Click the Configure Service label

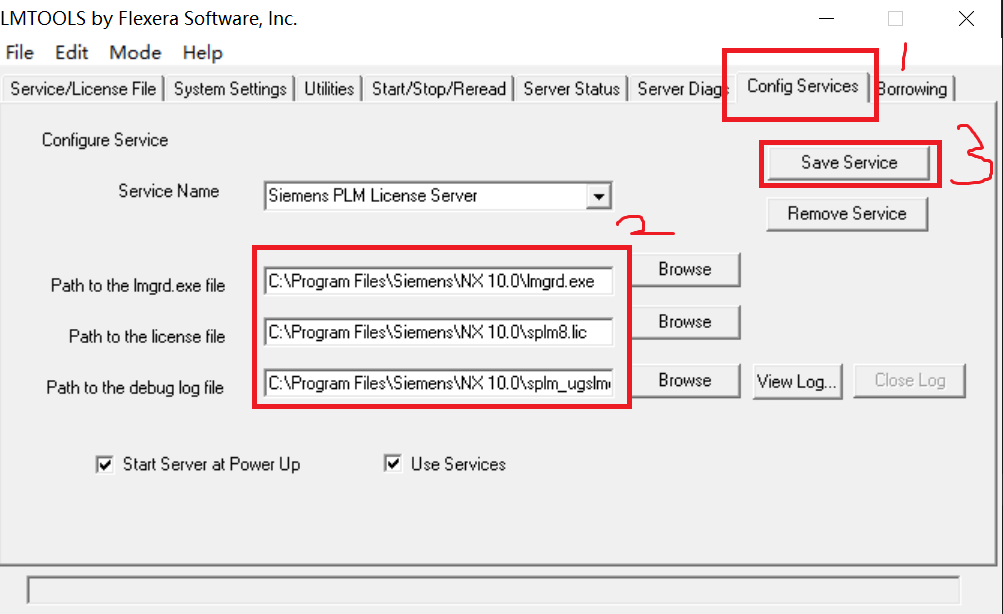point(105,140)
